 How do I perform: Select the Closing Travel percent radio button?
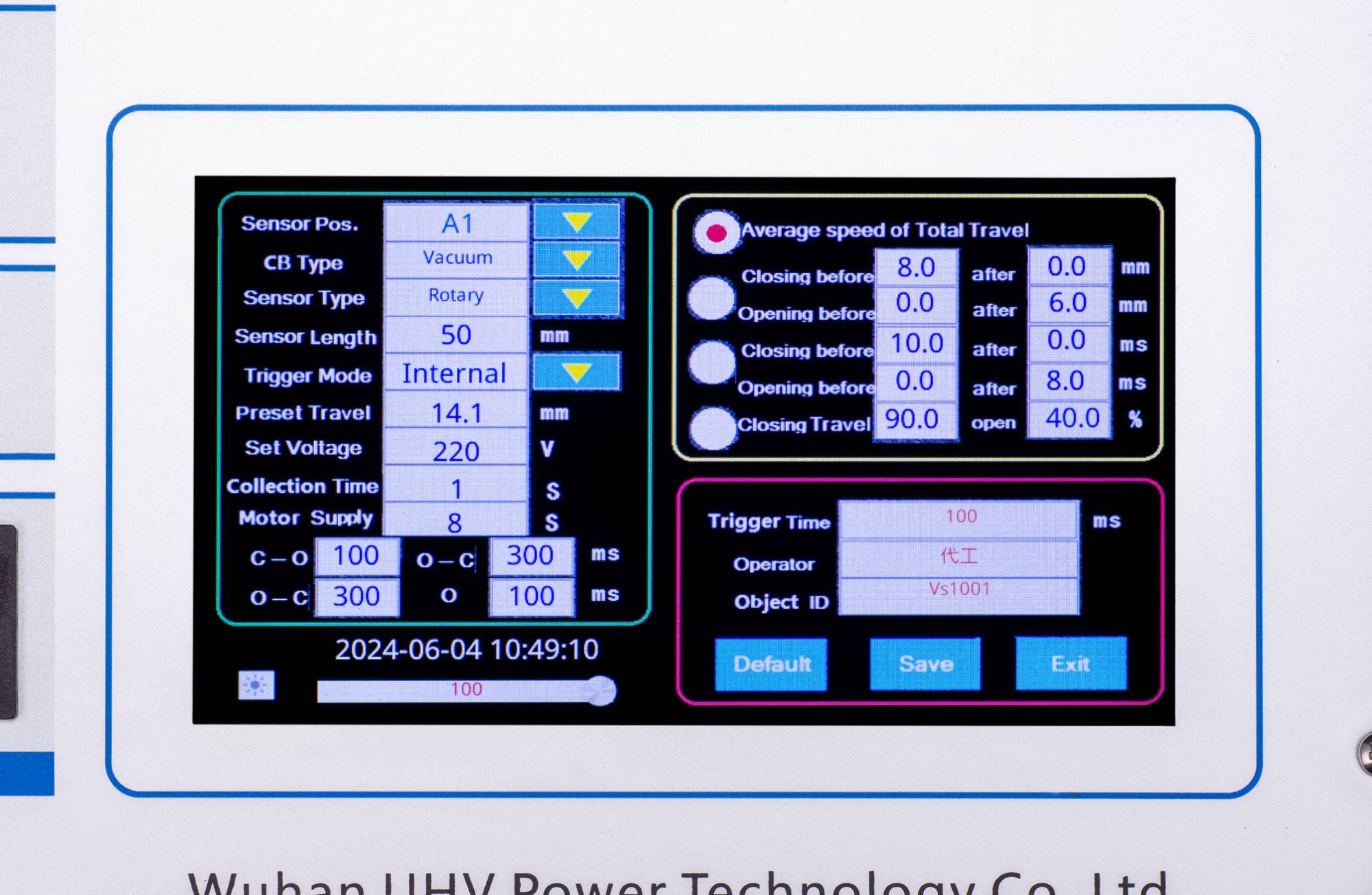pos(713,428)
